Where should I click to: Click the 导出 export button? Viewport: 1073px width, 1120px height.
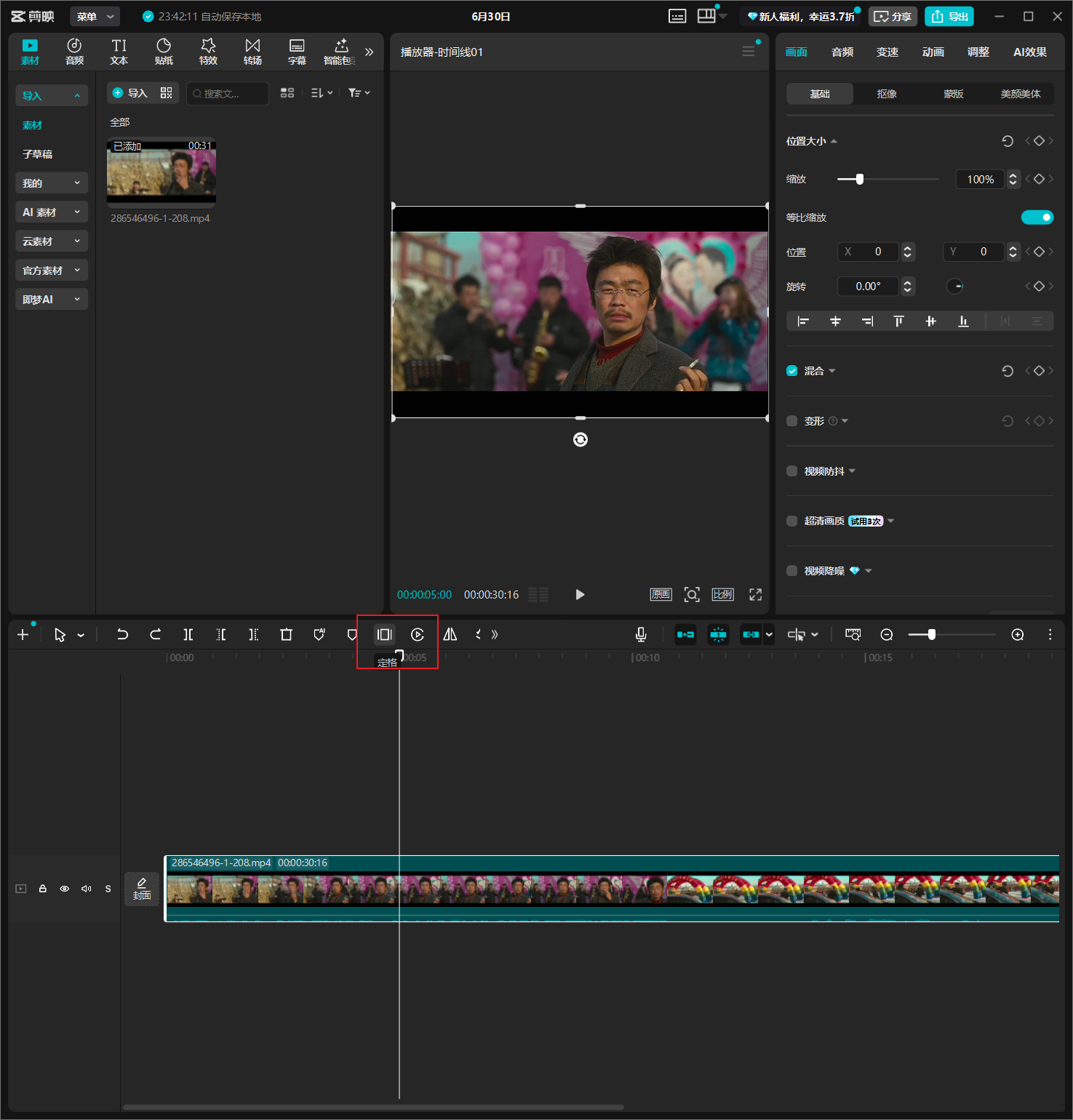949,17
